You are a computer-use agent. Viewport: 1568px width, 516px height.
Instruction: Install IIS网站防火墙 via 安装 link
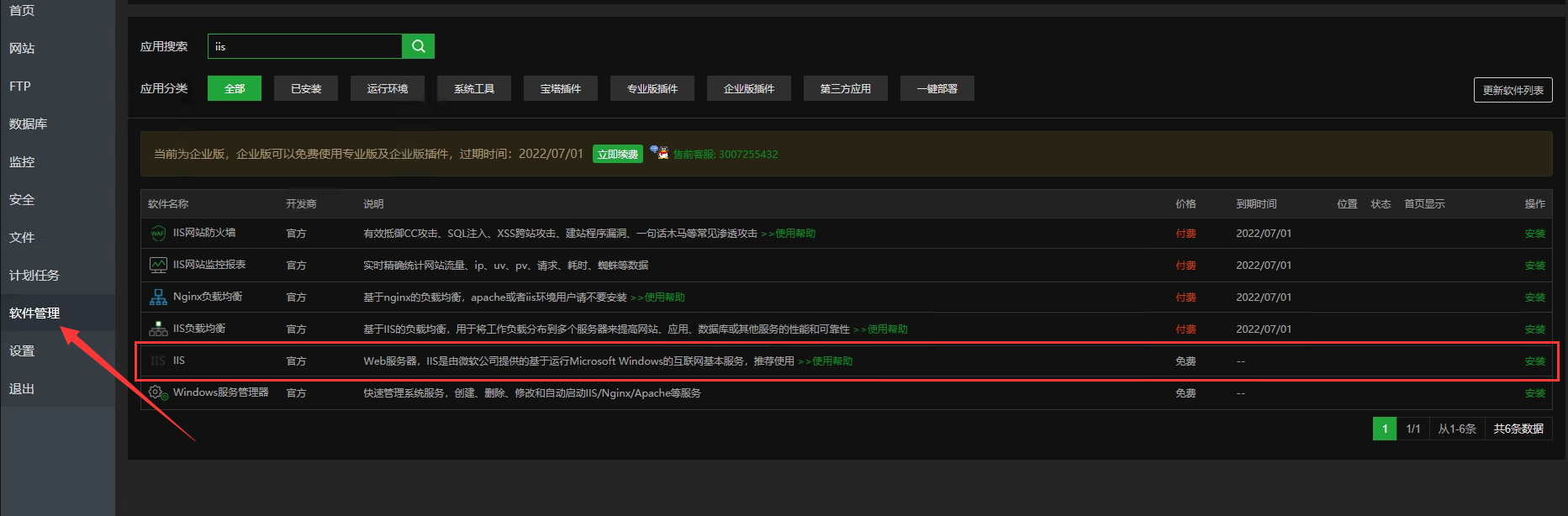(1535, 234)
